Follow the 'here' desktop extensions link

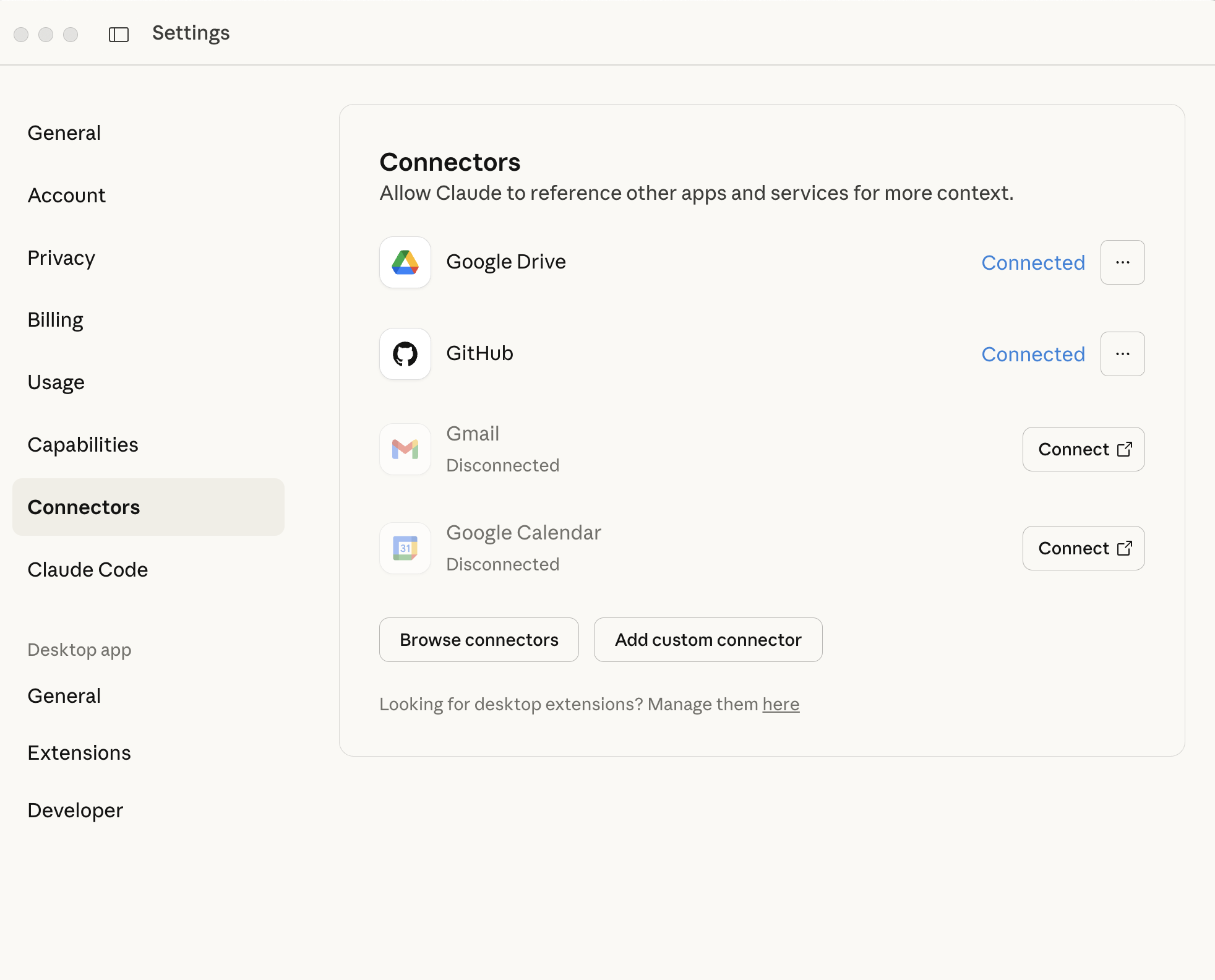pyautogui.click(x=781, y=704)
